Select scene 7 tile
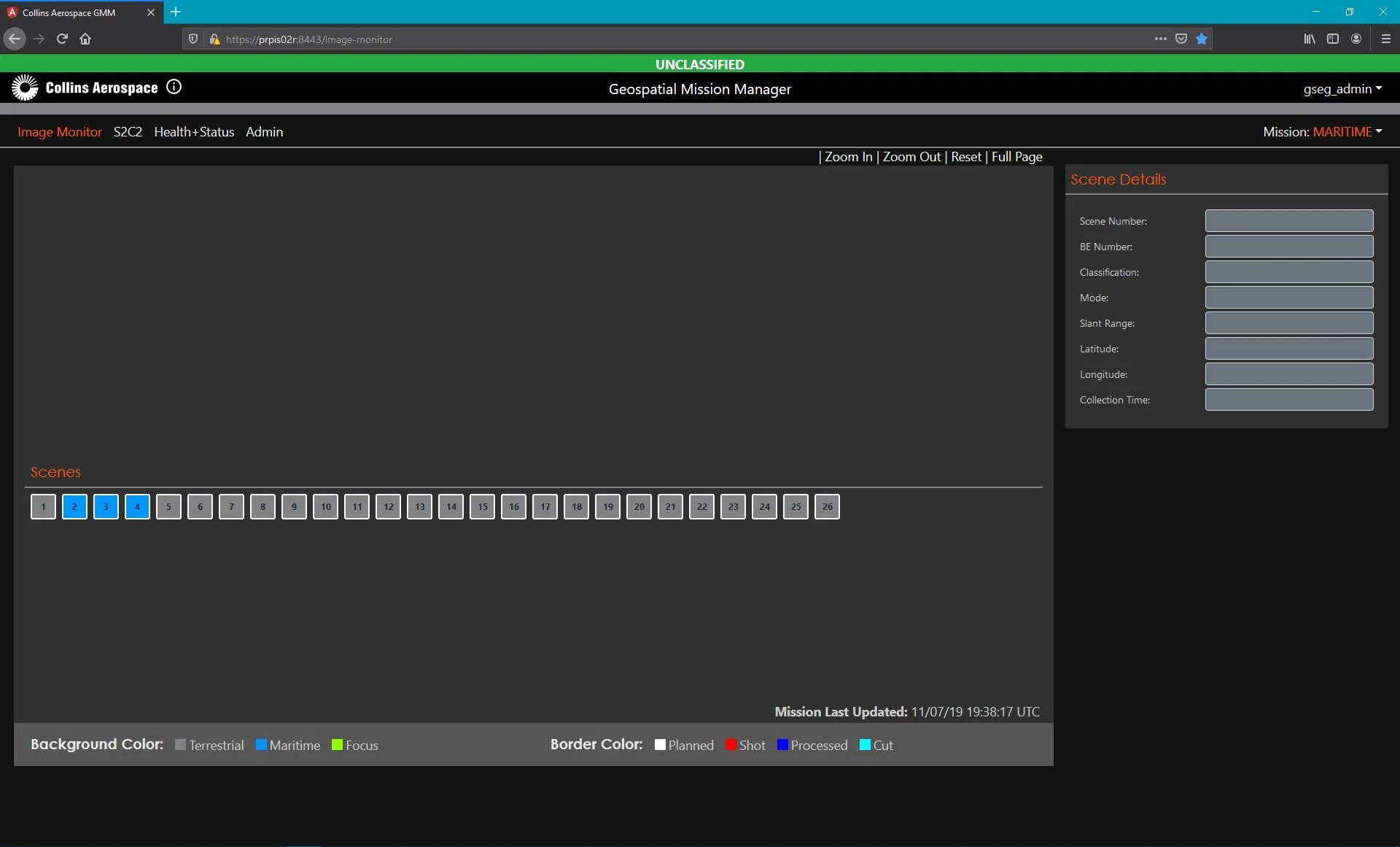Screen dimensions: 1400x847 231,507
